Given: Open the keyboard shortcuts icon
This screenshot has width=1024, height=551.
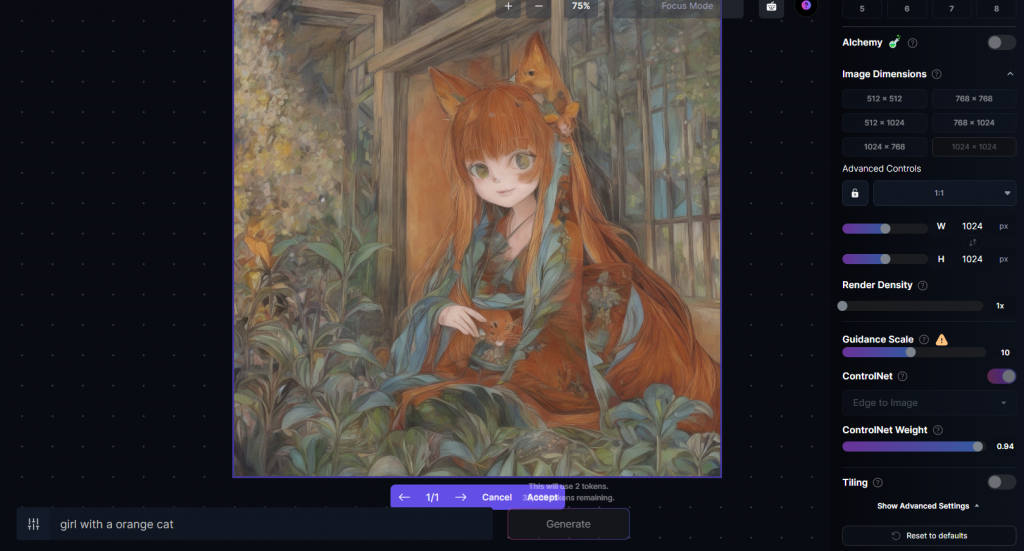Looking at the screenshot, I should point(771,7).
